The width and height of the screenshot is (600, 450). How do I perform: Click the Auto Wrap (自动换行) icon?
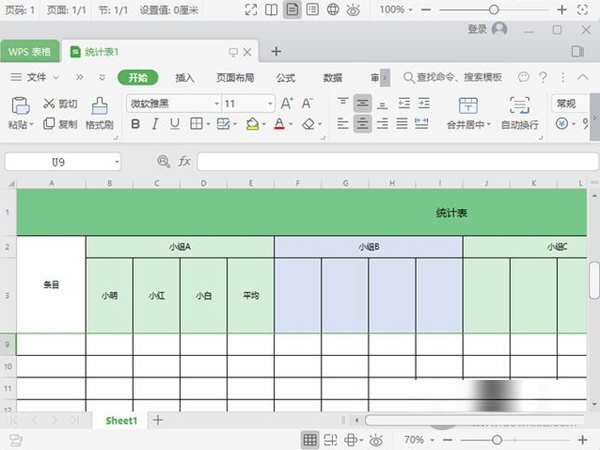[519, 105]
